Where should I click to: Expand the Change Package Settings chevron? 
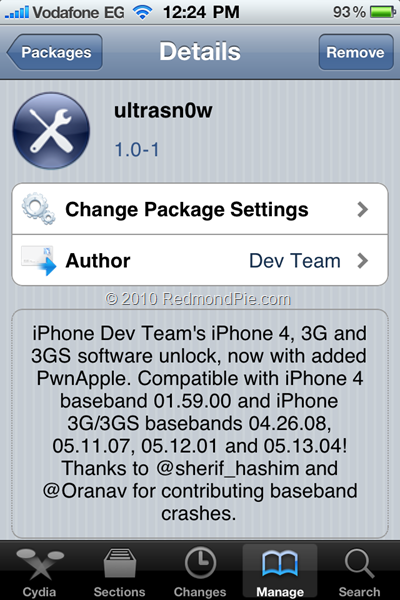[x=362, y=209]
